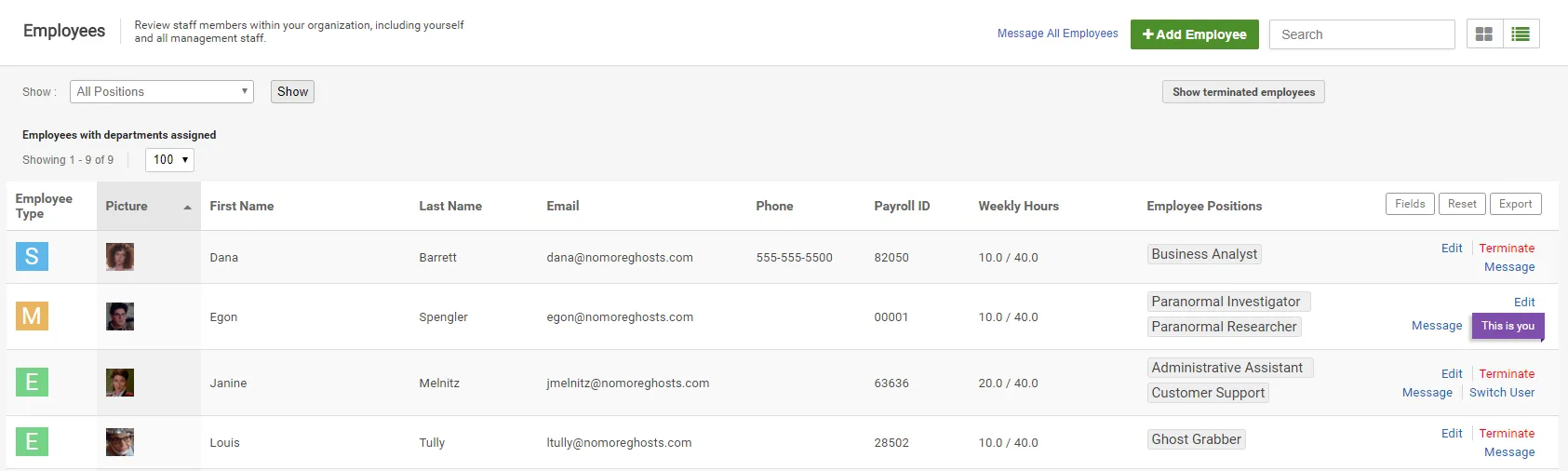This screenshot has height=471, width=1568.
Task: Click the Paranormal Researcher position tag
Action: point(1224,327)
